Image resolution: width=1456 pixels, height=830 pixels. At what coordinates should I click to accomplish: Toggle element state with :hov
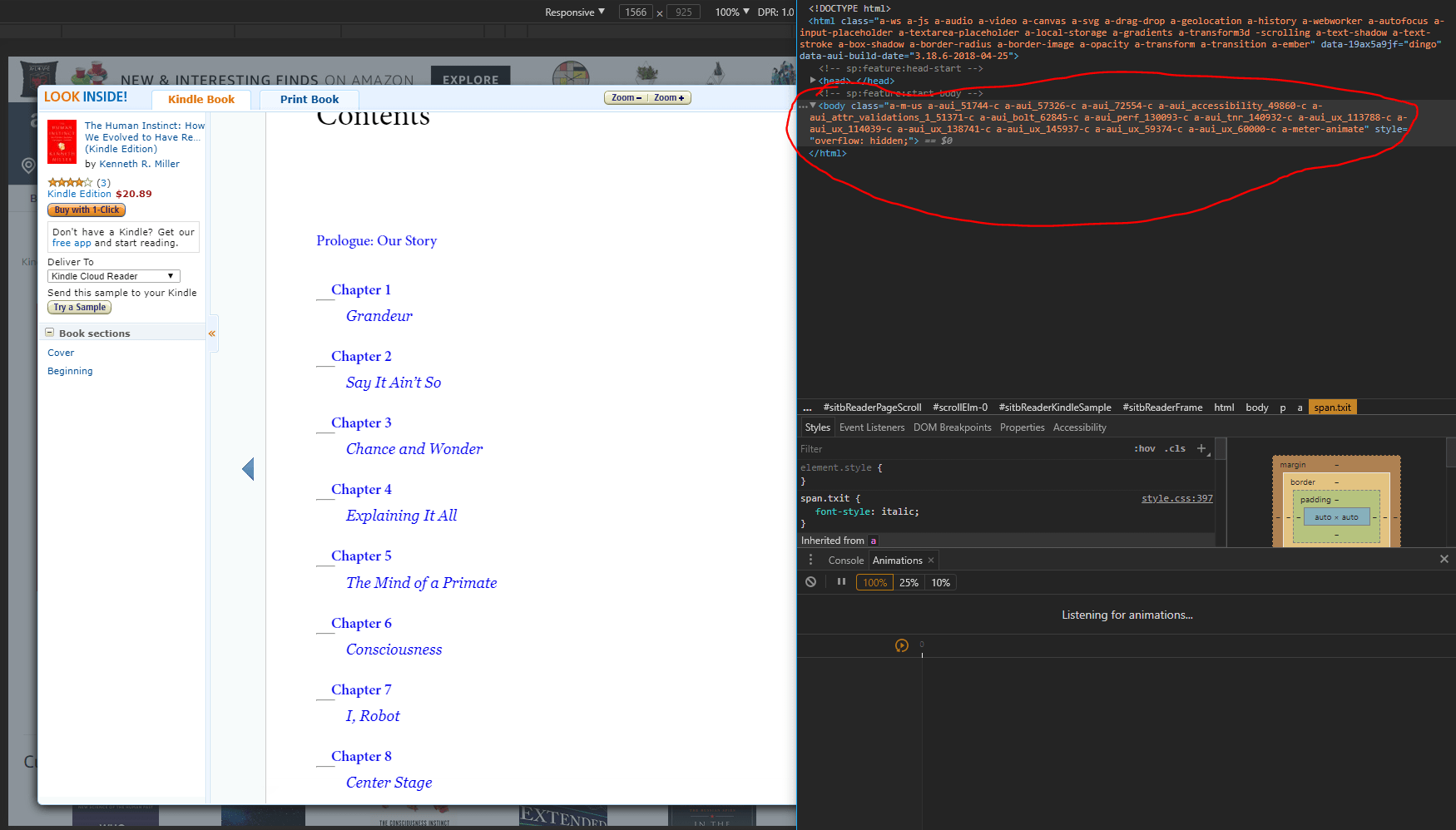click(x=1145, y=448)
